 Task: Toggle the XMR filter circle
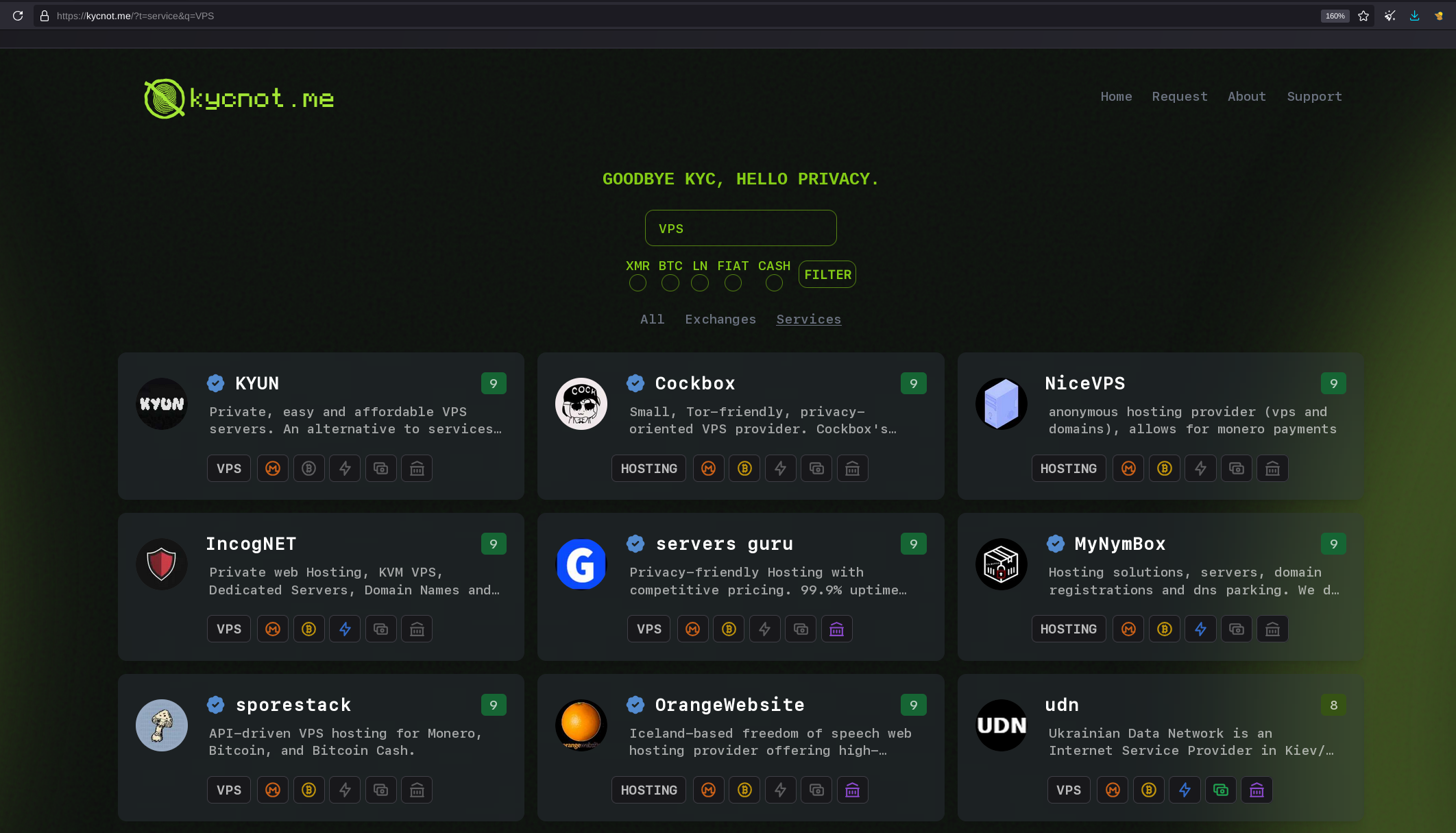638,282
